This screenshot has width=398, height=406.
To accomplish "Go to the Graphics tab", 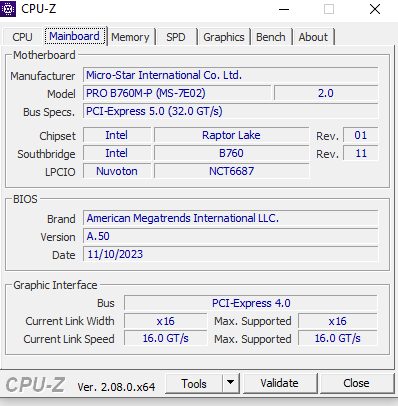I will pyautogui.click(x=224, y=37).
